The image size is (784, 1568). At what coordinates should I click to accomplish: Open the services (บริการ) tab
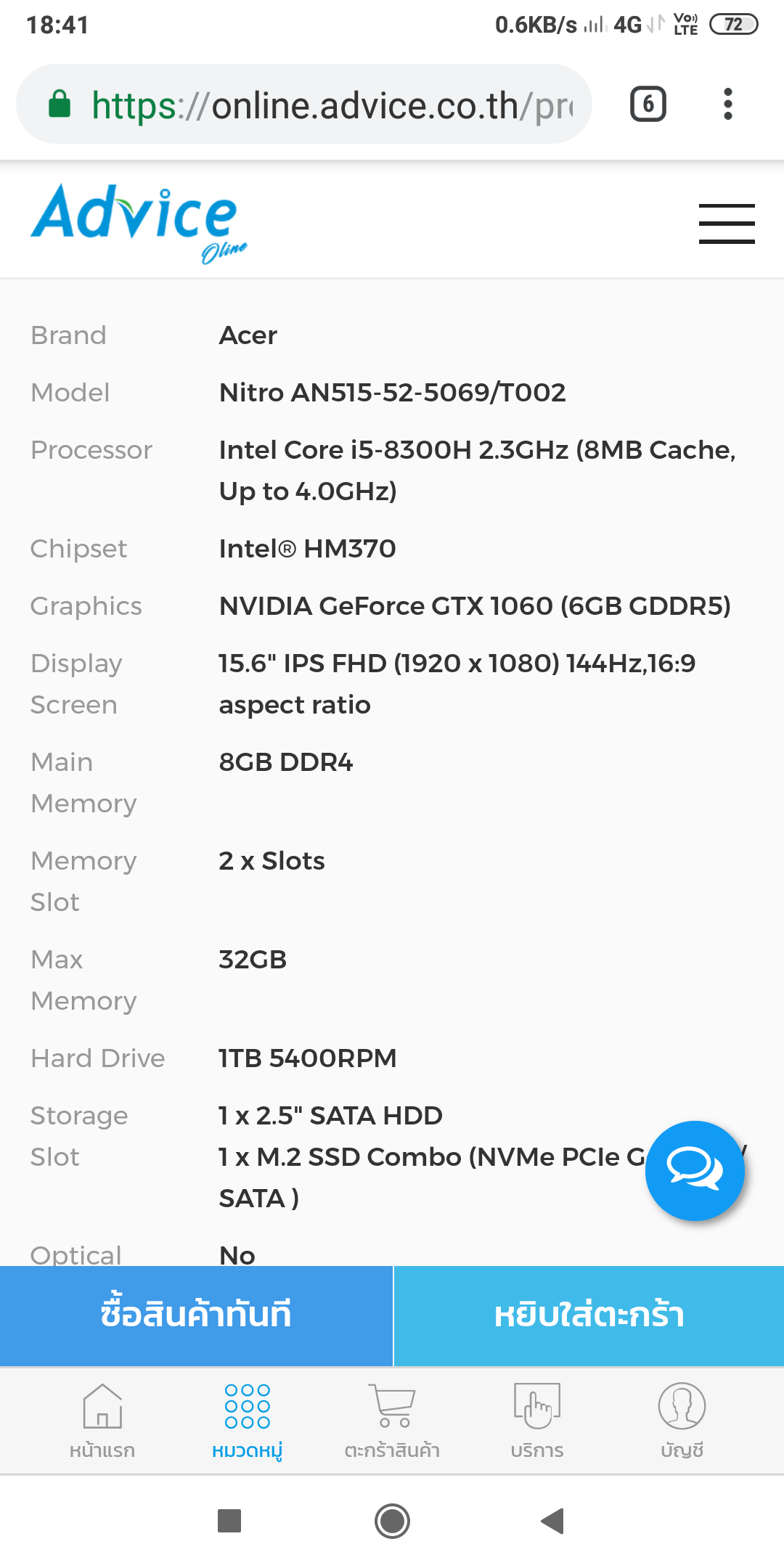[x=537, y=1421]
